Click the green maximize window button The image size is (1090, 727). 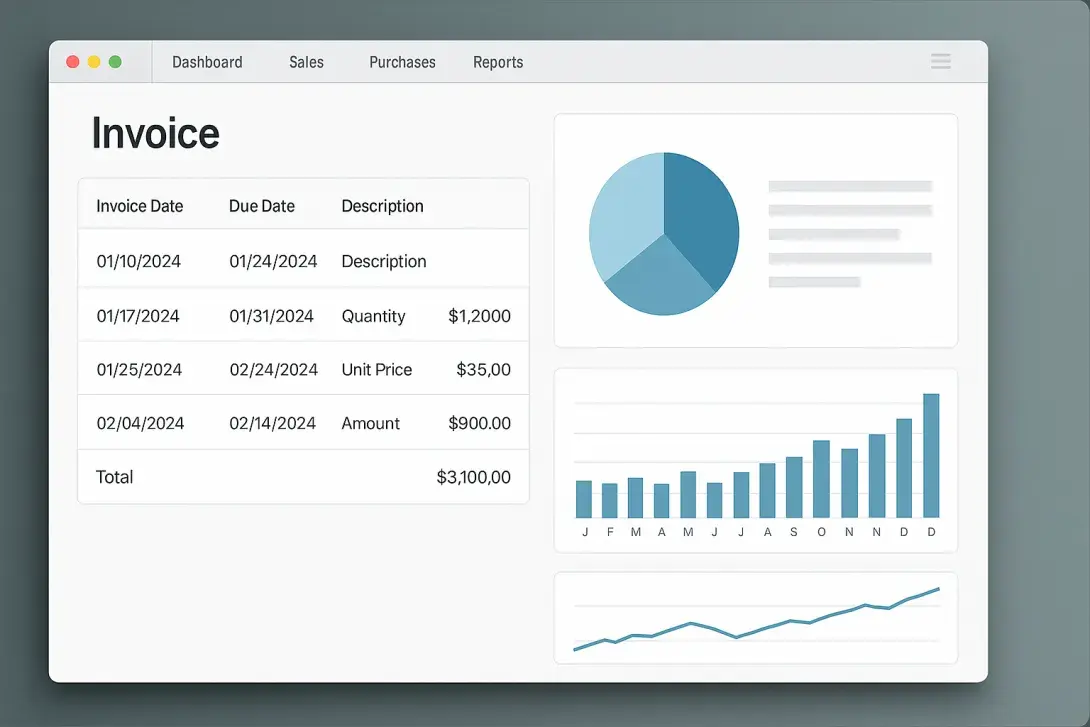(x=115, y=62)
